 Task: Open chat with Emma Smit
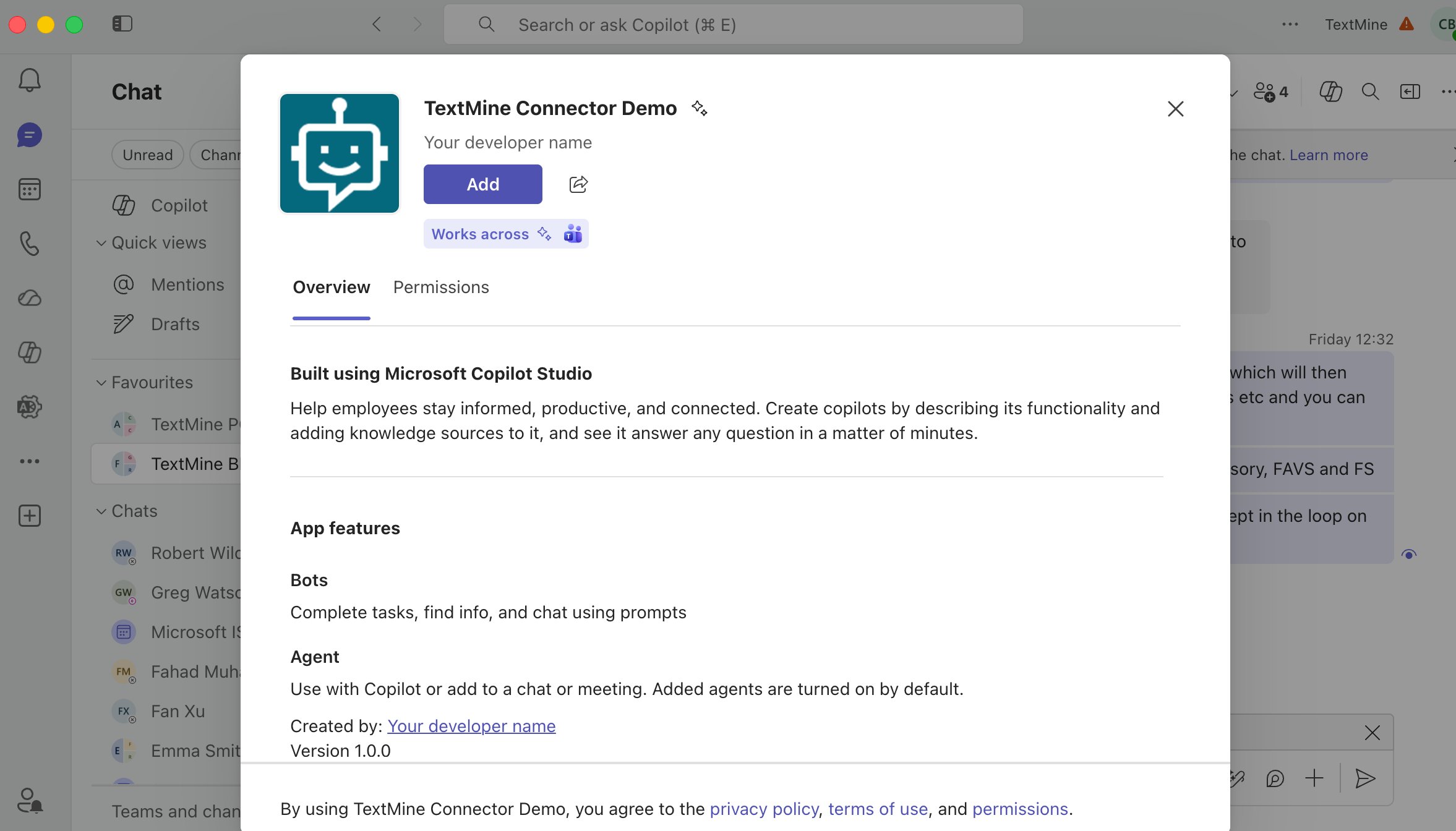(167, 751)
